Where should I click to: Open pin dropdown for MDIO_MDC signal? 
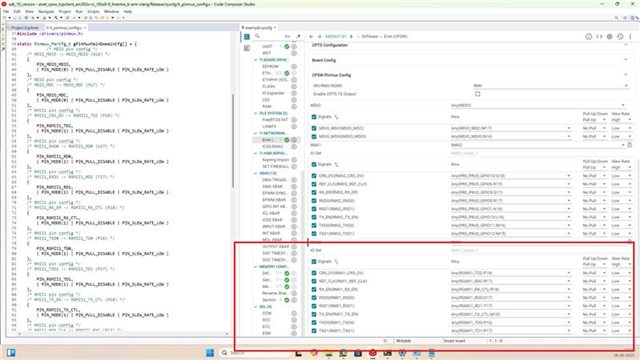pyautogui.click(x=511, y=128)
